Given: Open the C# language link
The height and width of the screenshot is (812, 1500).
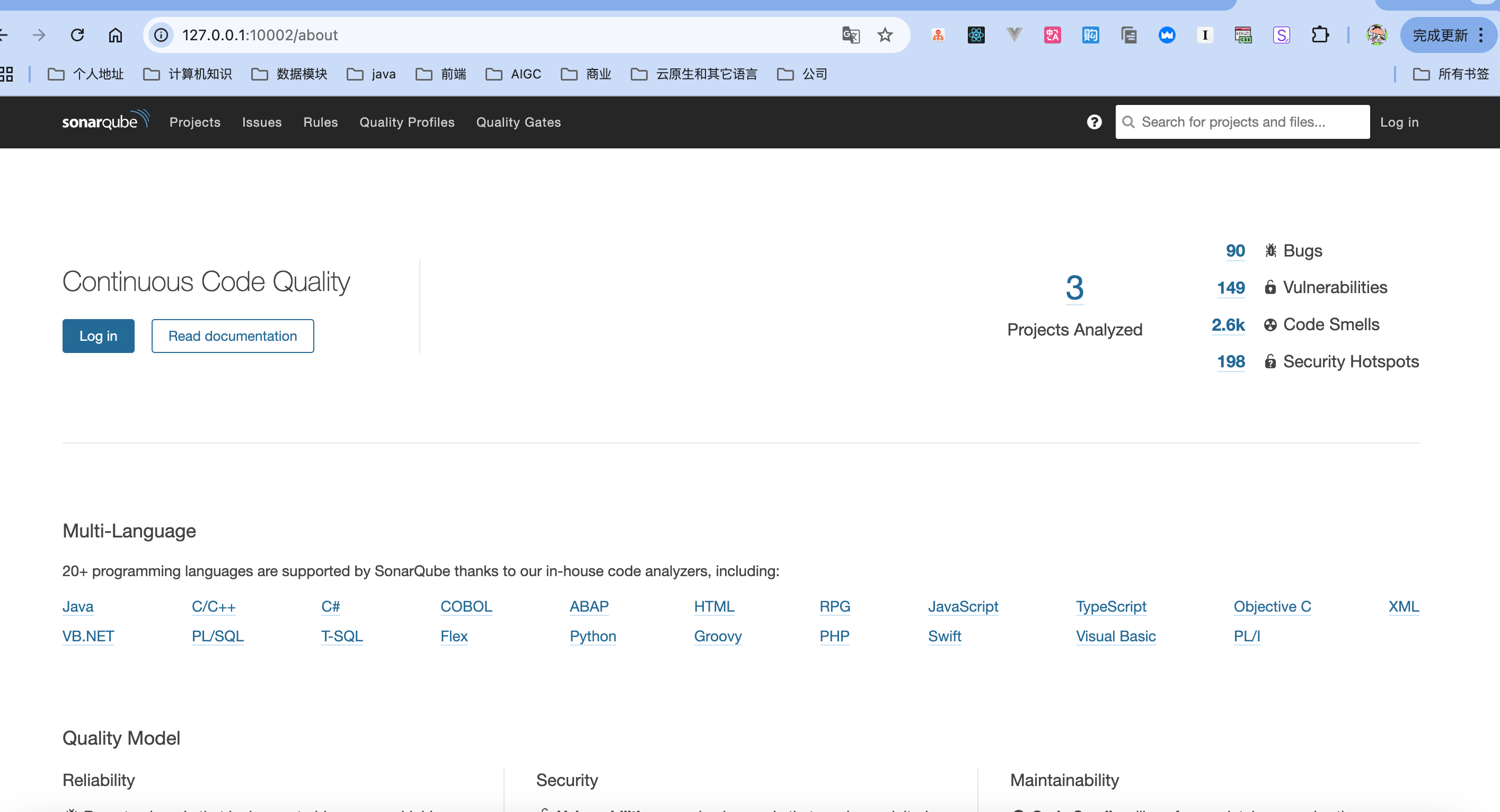Looking at the screenshot, I should click(331, 606).
